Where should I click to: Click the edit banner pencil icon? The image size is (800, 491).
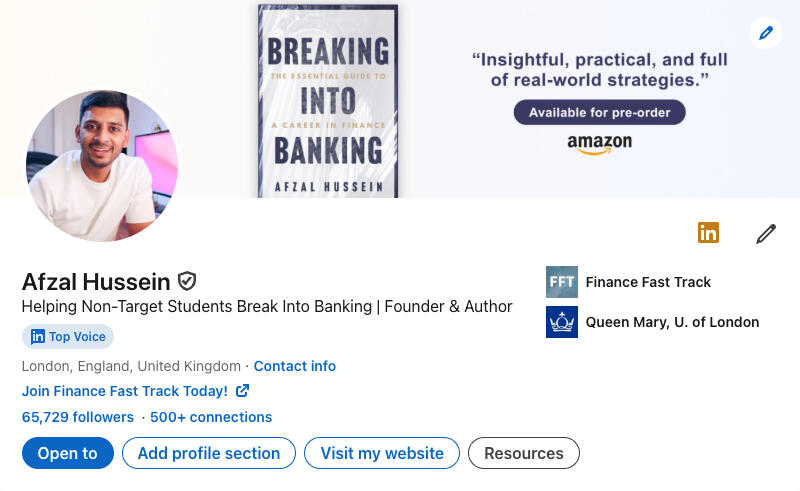tap(766, 33)
